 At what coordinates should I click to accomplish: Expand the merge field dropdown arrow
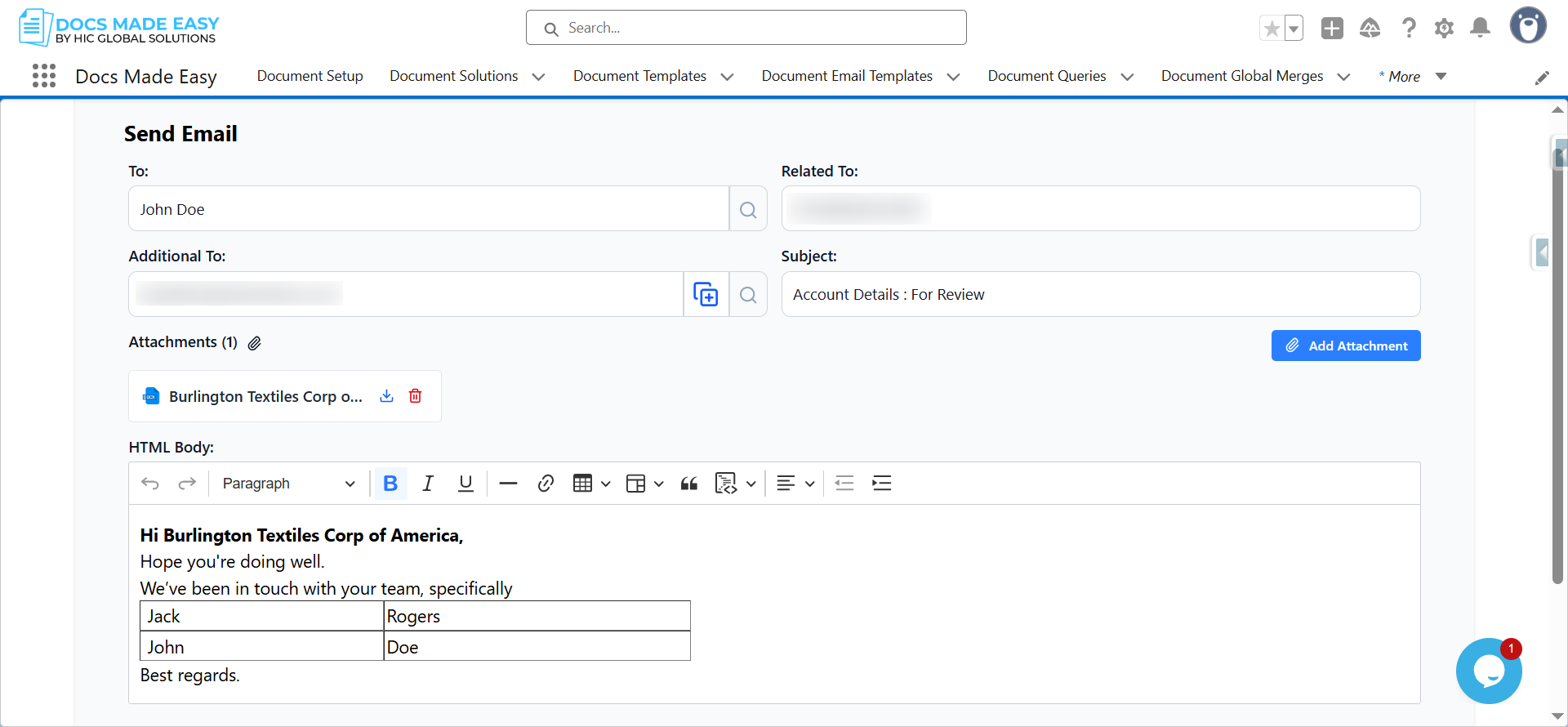(x=751, y=484)
